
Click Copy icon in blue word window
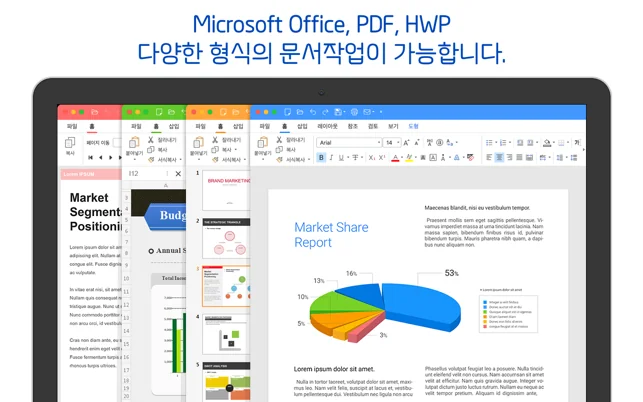[279, 150]
